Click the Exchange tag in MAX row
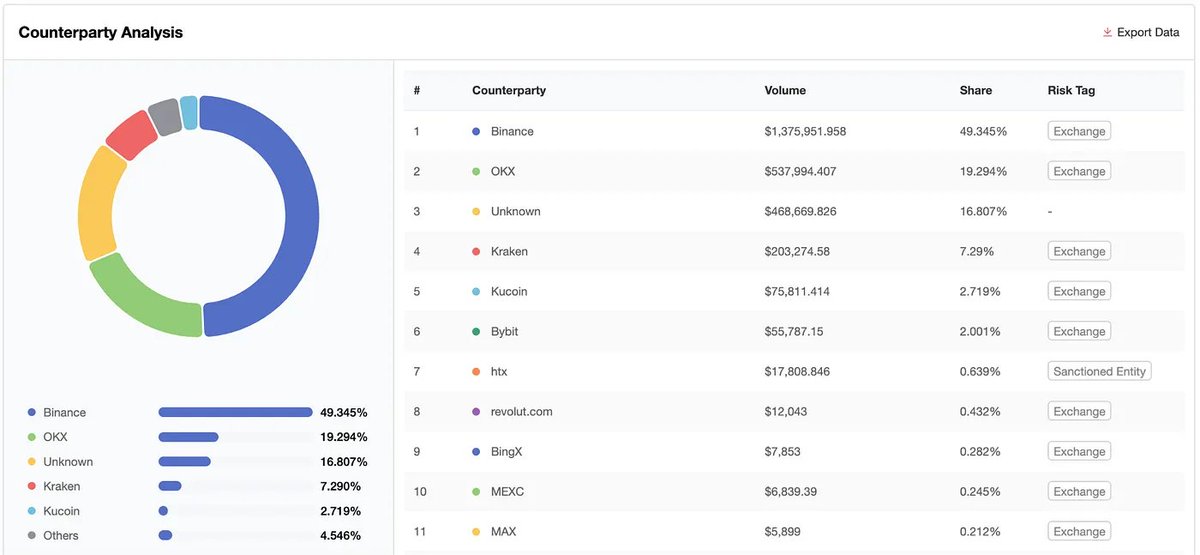 tap(1079, 531)
